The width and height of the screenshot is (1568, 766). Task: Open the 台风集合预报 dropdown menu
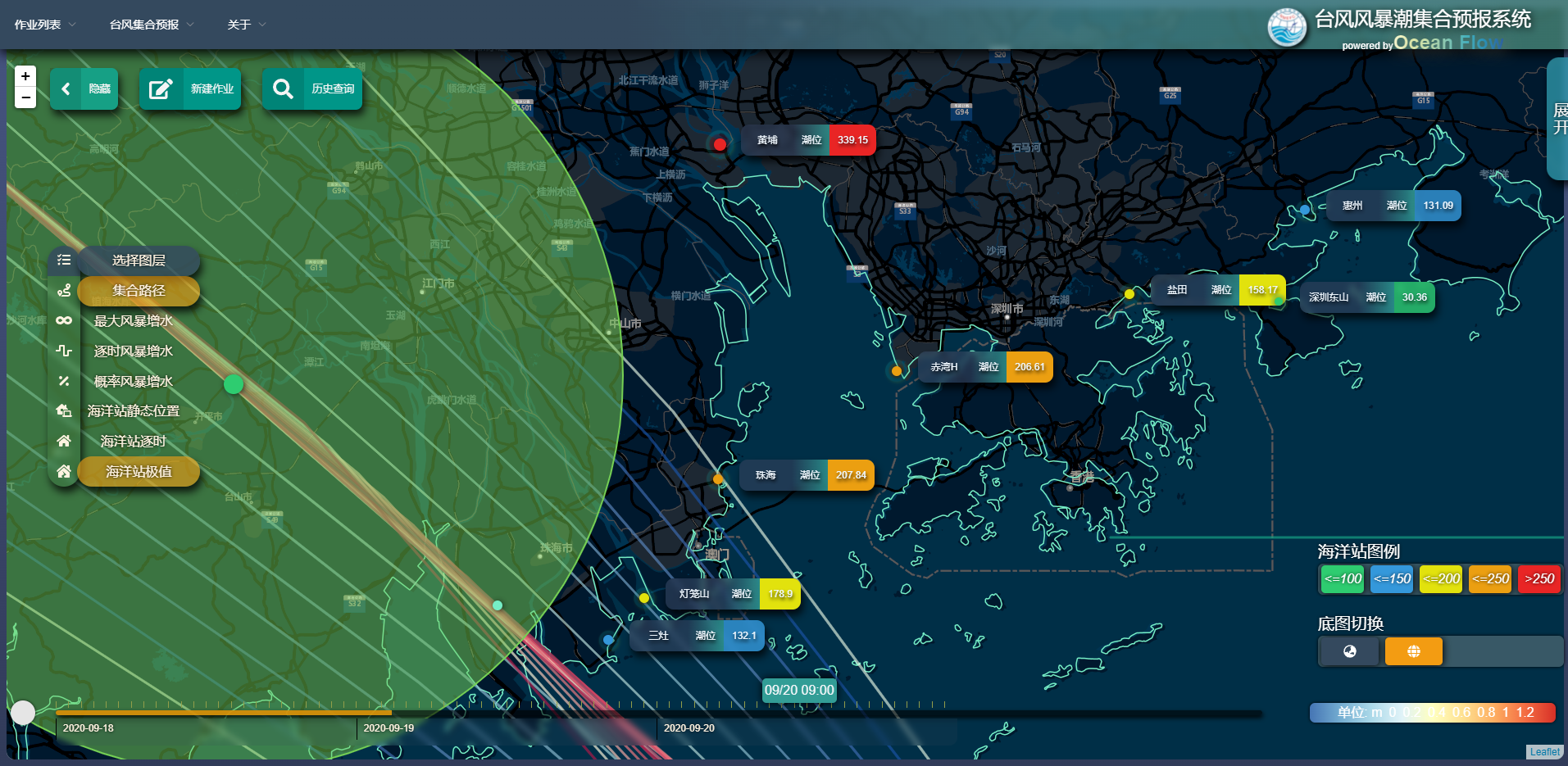(152, 25)
